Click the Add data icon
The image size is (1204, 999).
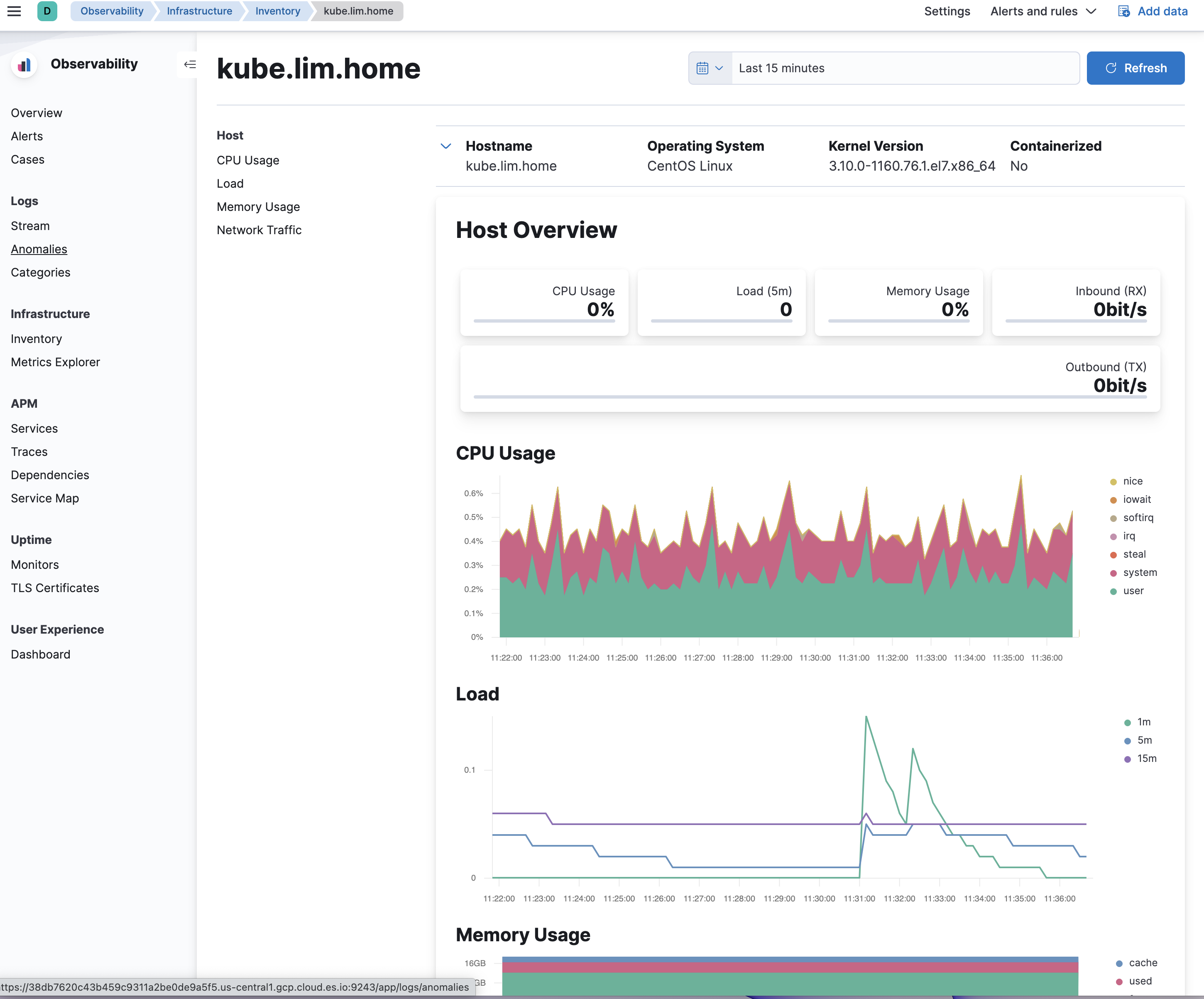click(1124, 11)
